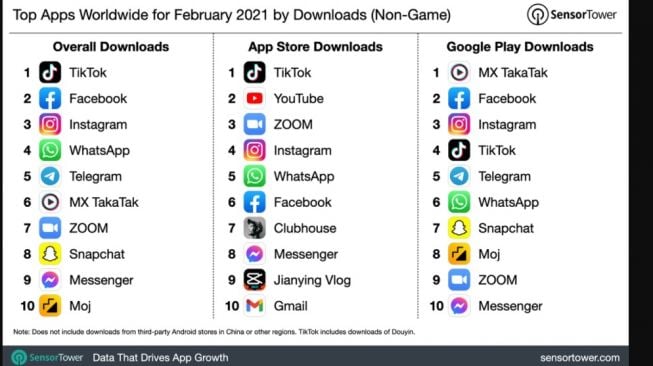Click the Moj icon in Overall Downloads
The width and height of the screenshot is (653, 366).
point(50,306)
